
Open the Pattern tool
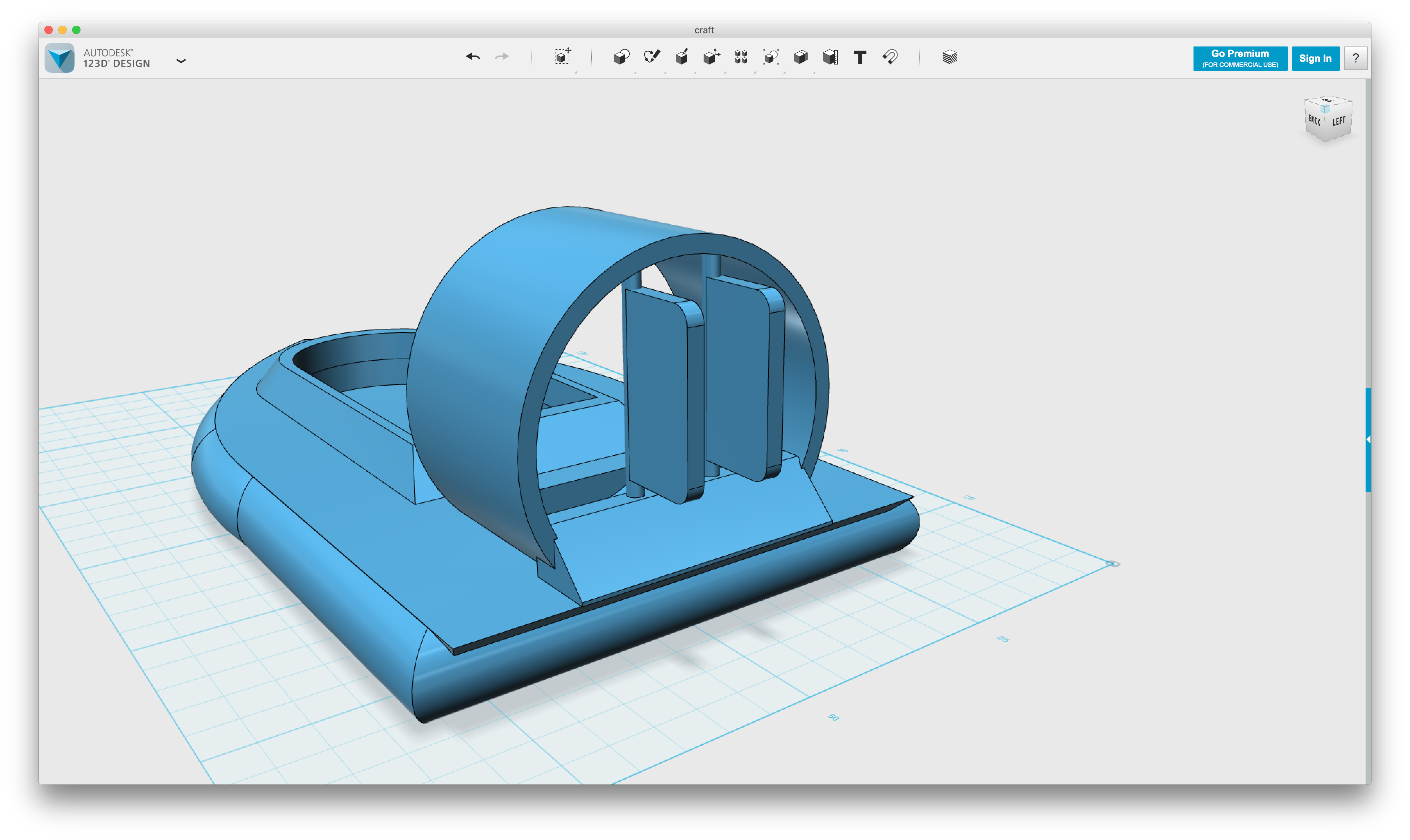[741, 57]
